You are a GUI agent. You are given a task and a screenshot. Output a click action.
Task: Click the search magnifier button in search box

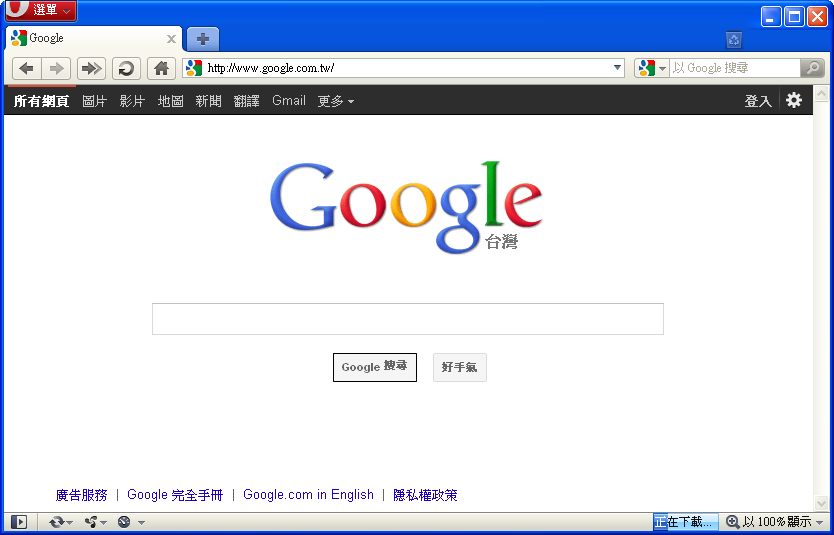click(x=813, y=68)
